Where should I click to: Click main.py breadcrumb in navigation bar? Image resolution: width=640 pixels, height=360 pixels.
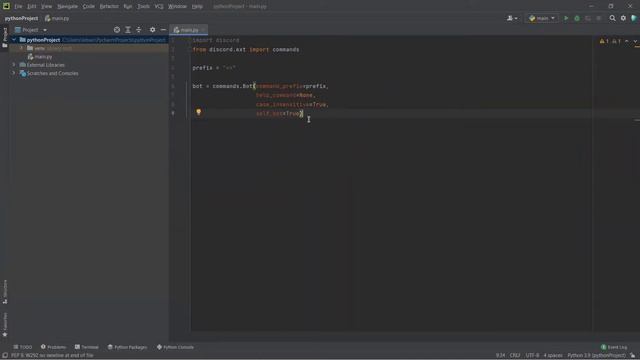pos(57,18)
